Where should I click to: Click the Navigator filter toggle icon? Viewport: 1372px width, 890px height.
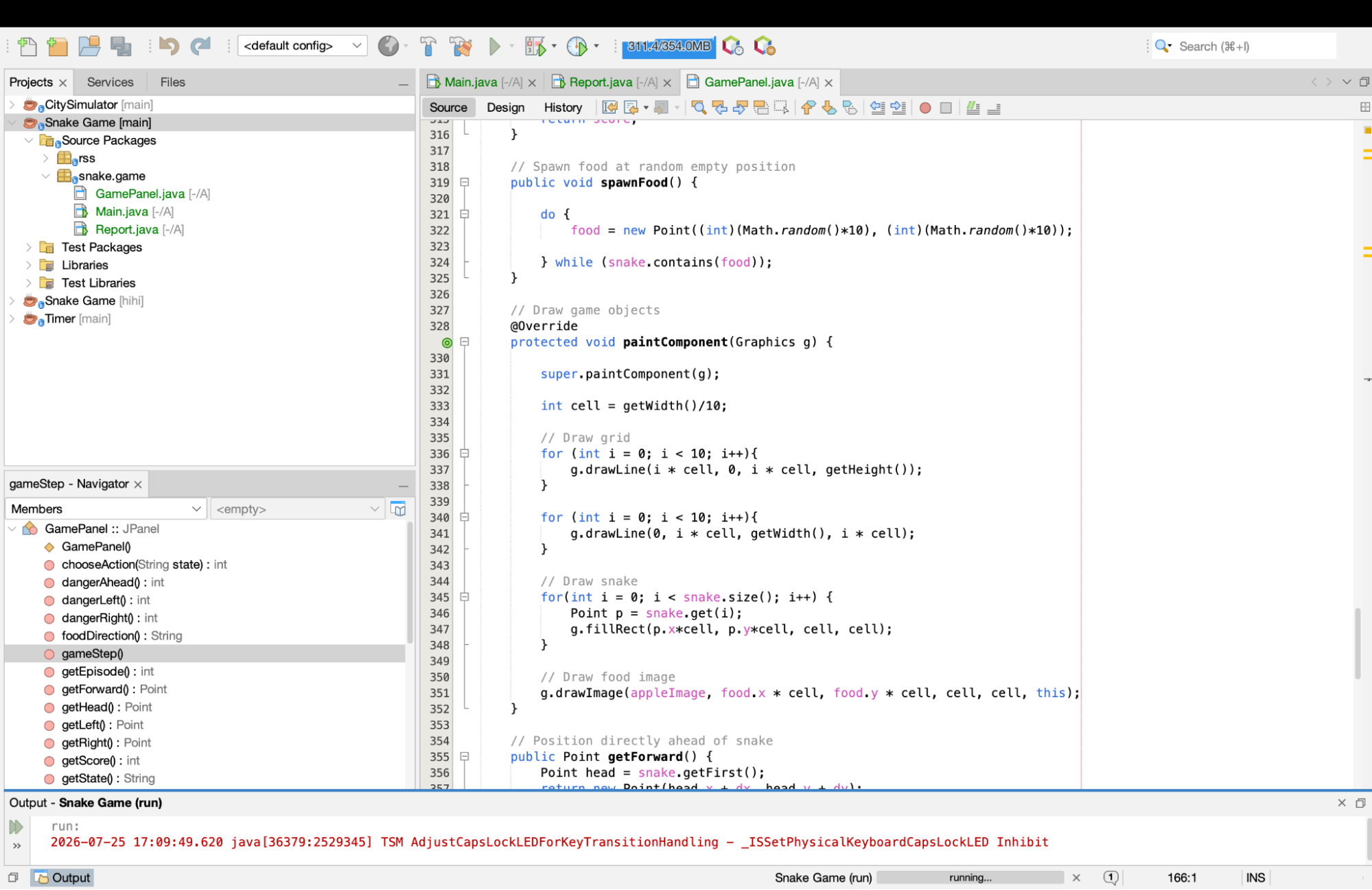pos(398,508)
